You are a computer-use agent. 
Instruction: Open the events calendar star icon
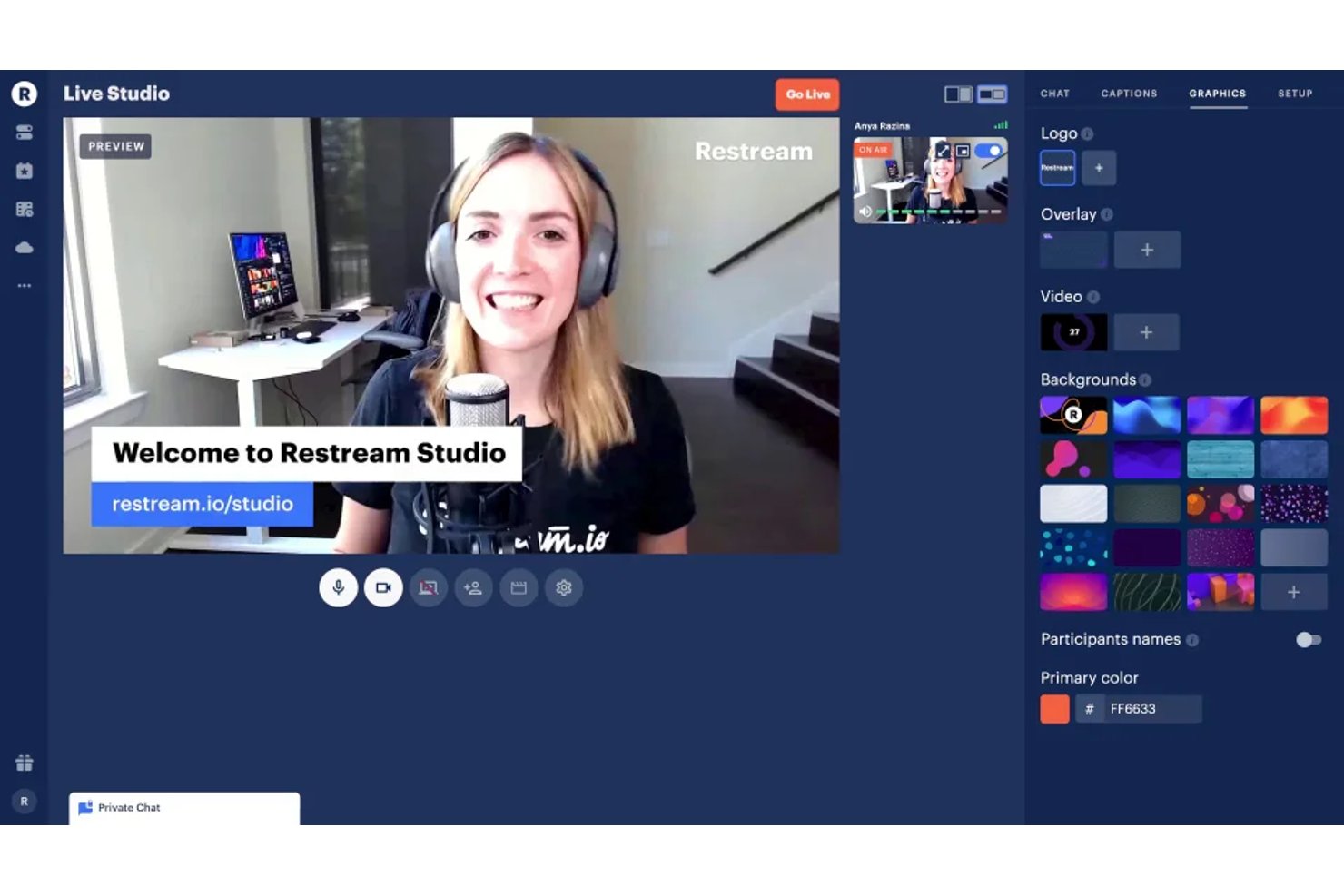(25, 171)
